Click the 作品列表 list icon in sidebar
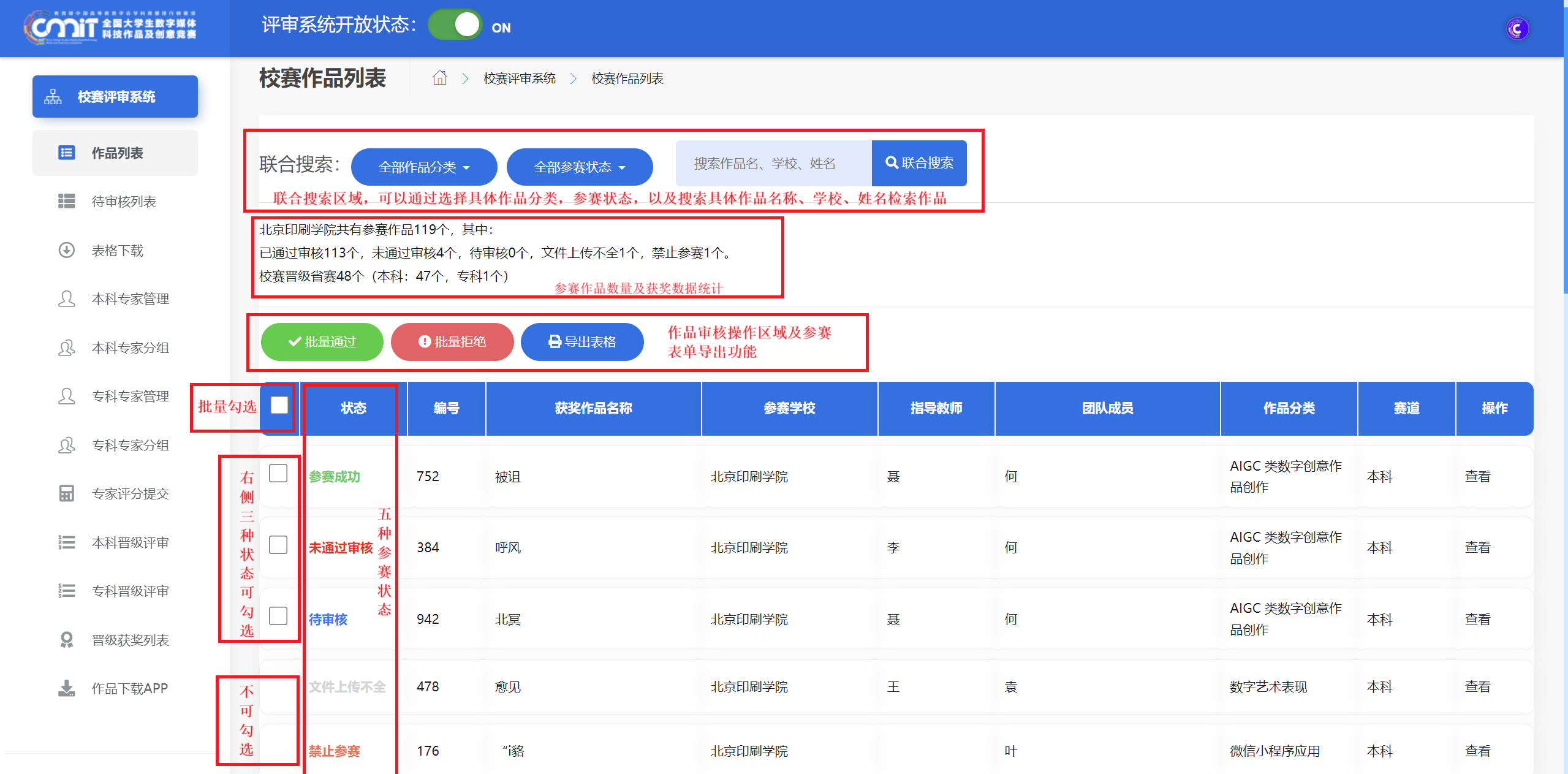 coord(66,153)
